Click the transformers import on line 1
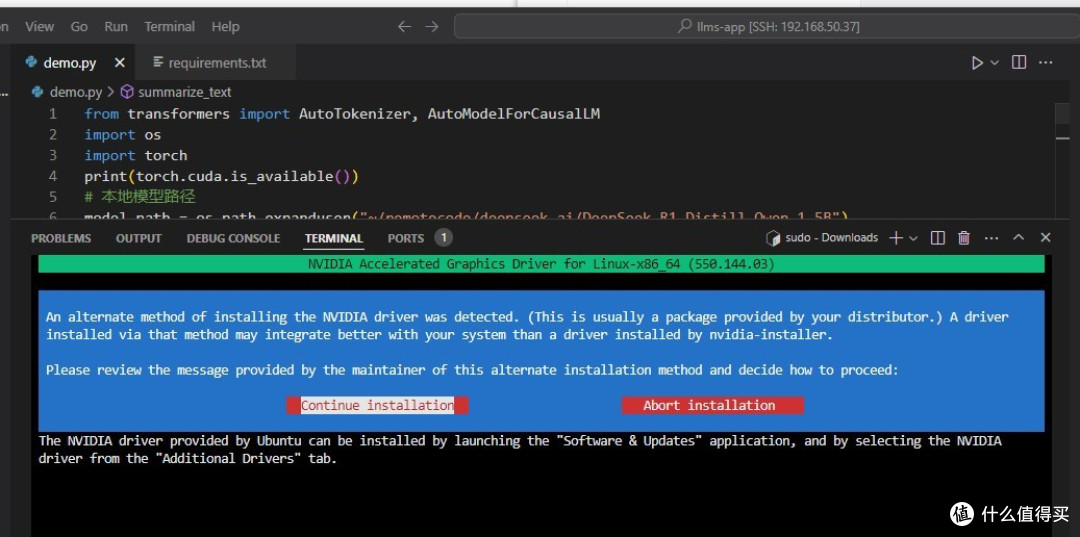This screenshot has width=1080, height=537. [x=342, y=114]
